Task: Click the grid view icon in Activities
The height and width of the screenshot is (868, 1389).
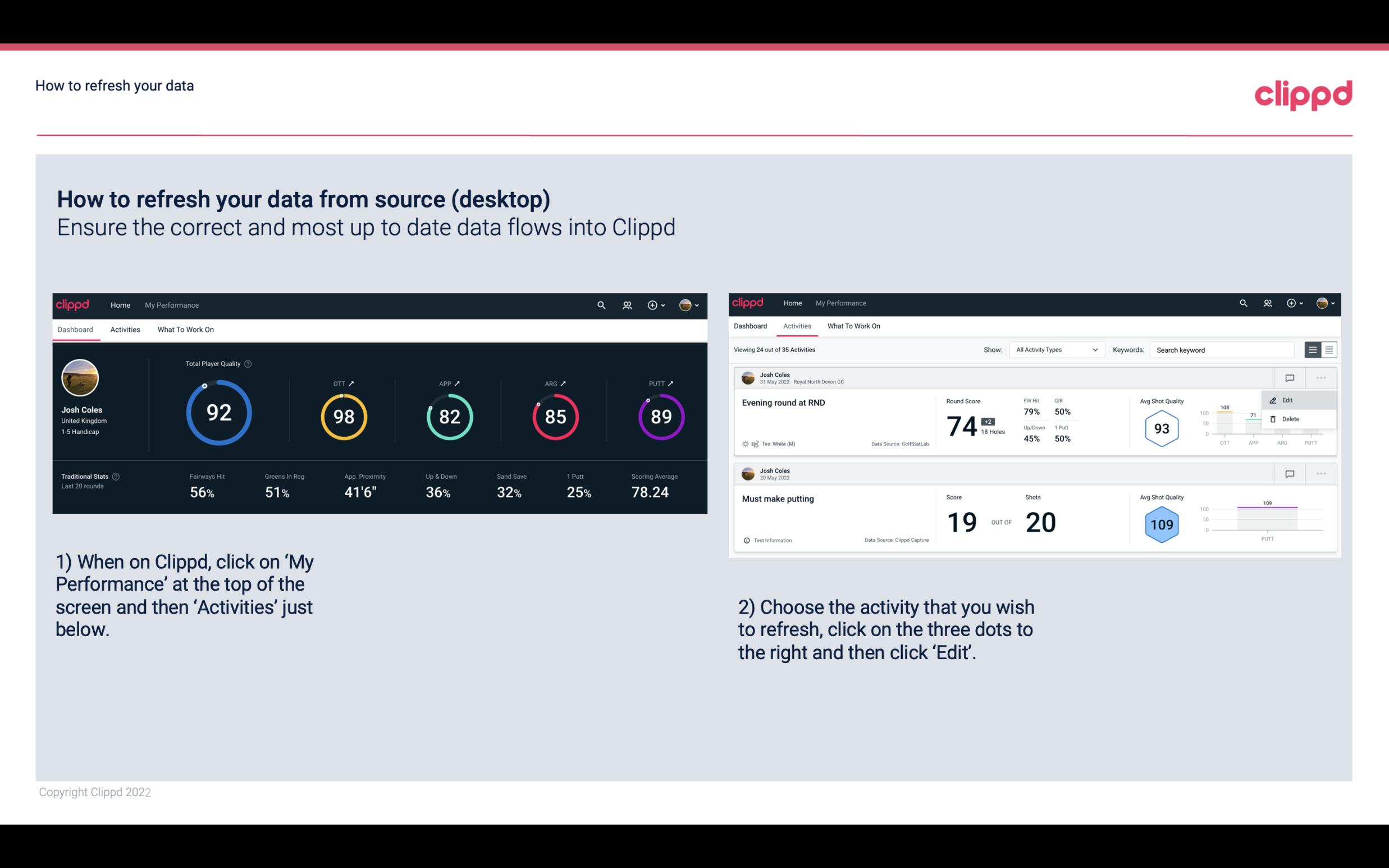Action: [x=1328, y=349]
